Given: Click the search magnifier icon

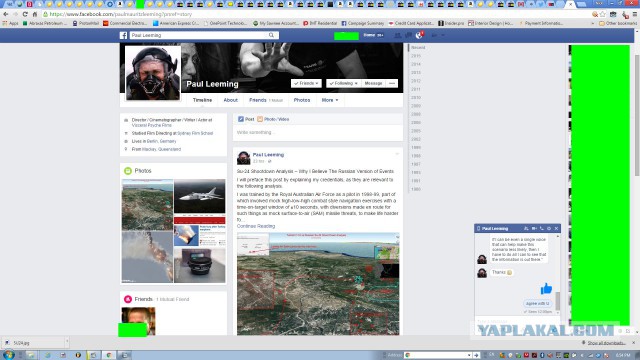Looking at the screenshot, I should click(x=271, y=35).
